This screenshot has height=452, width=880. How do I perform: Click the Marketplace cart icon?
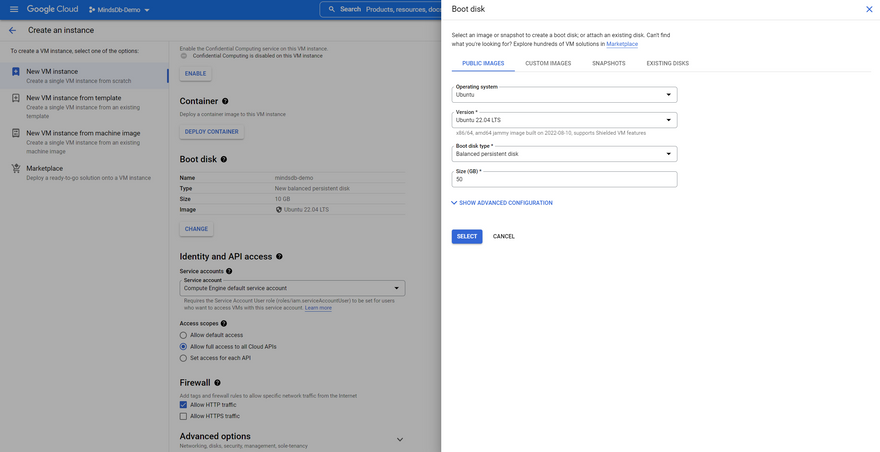(x=16, y=168)
